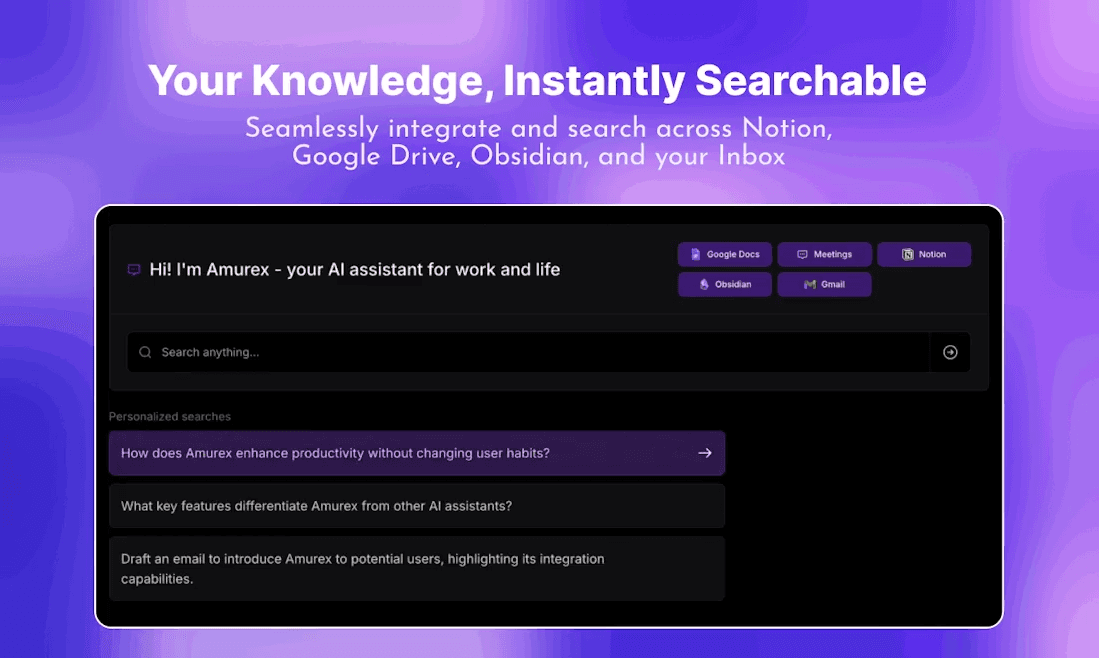Click the 'Hi! I'm Amurex' greeting text

click(354, 270)
